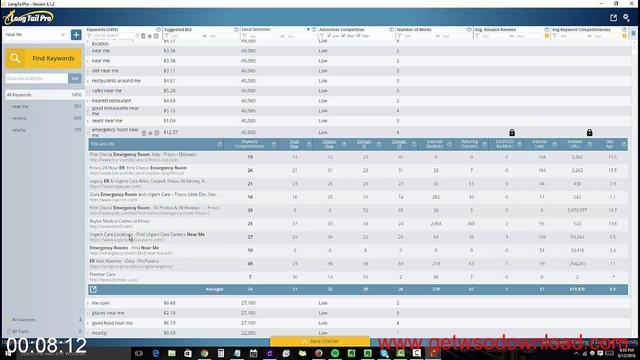Open settings gear in top bar

(x=627, y=18)
